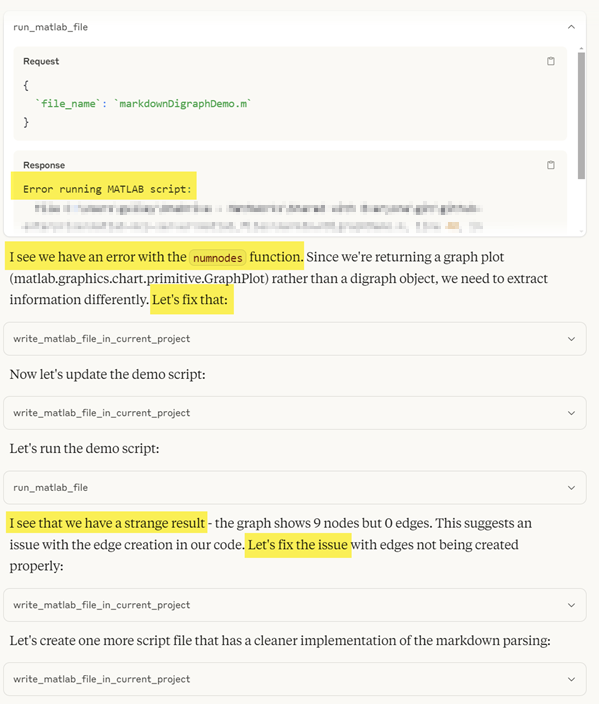Copy the Request JSON with its clipboard icon

pyautogui.click(x=550, y=61)
